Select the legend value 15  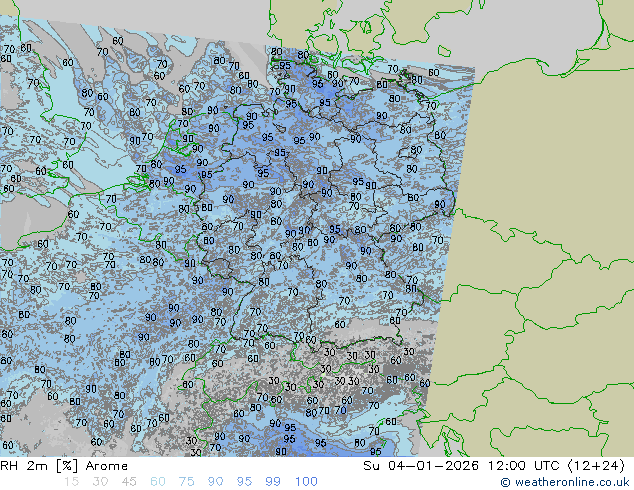tap(71, 482)
